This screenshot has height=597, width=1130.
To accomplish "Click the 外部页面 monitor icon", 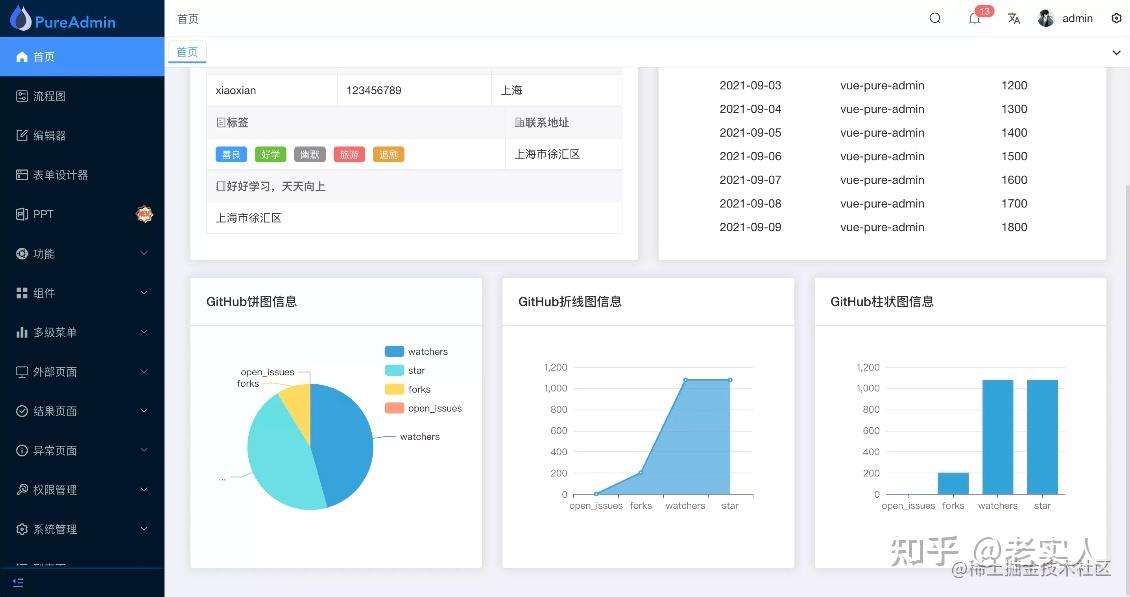I will [x=22, y=372].
